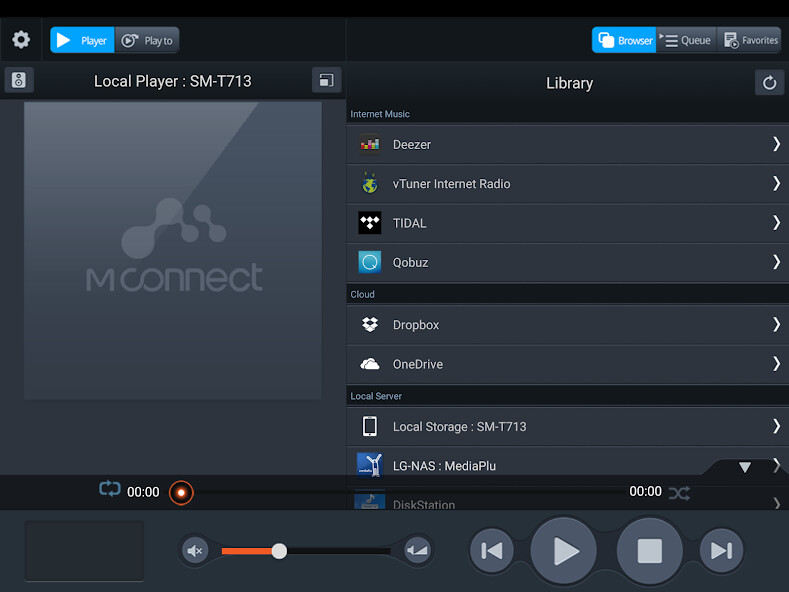
Task: Expand Deezer with its chevron
Action: pos(776,144)
